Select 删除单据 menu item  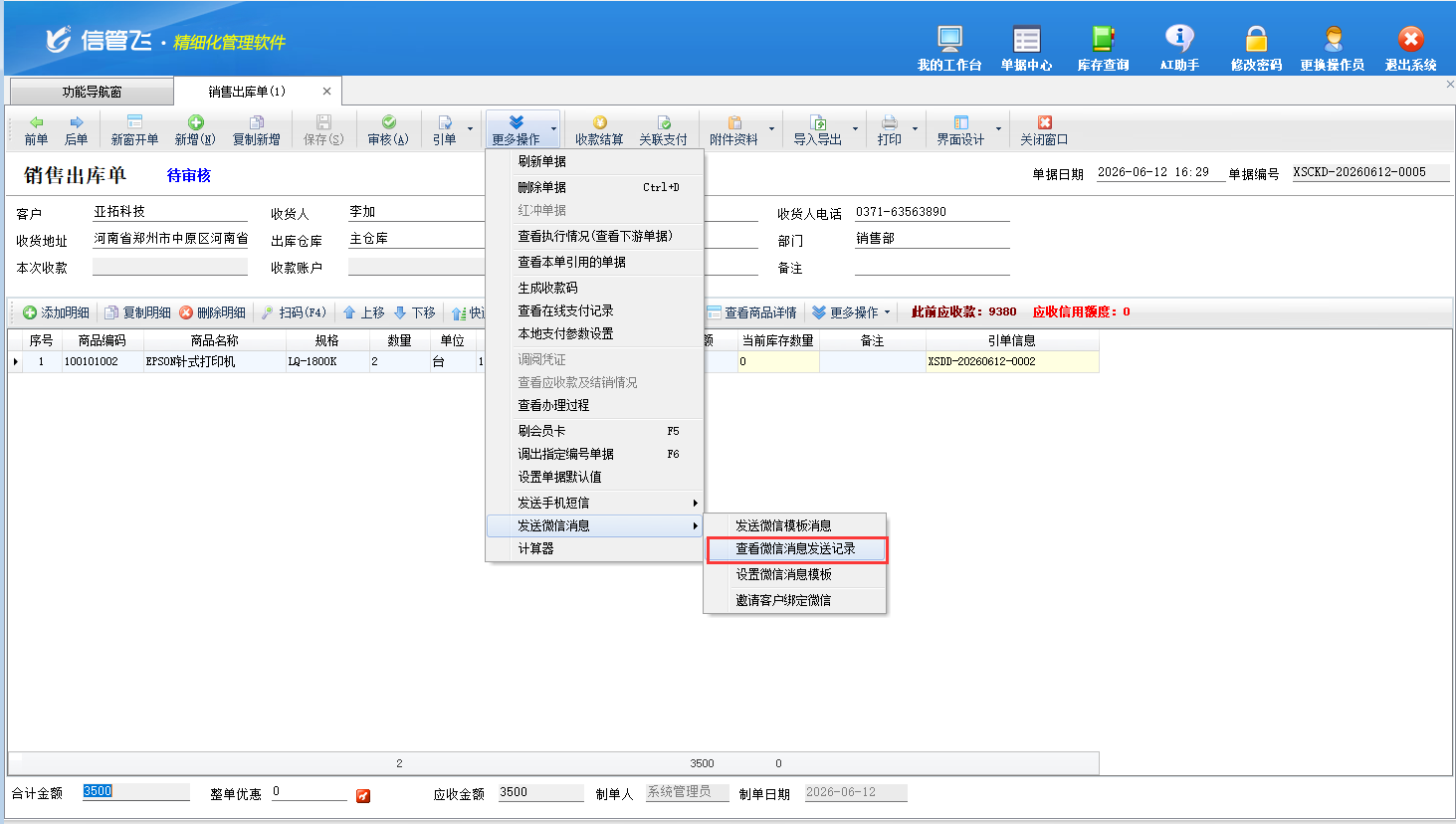click(x=594, y=187)
